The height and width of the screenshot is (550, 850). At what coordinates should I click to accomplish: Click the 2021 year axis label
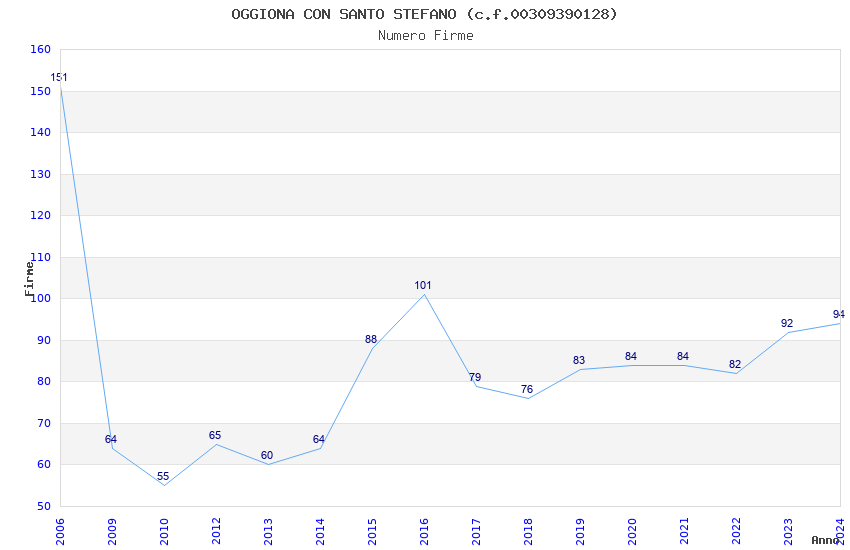pos(685,532)
